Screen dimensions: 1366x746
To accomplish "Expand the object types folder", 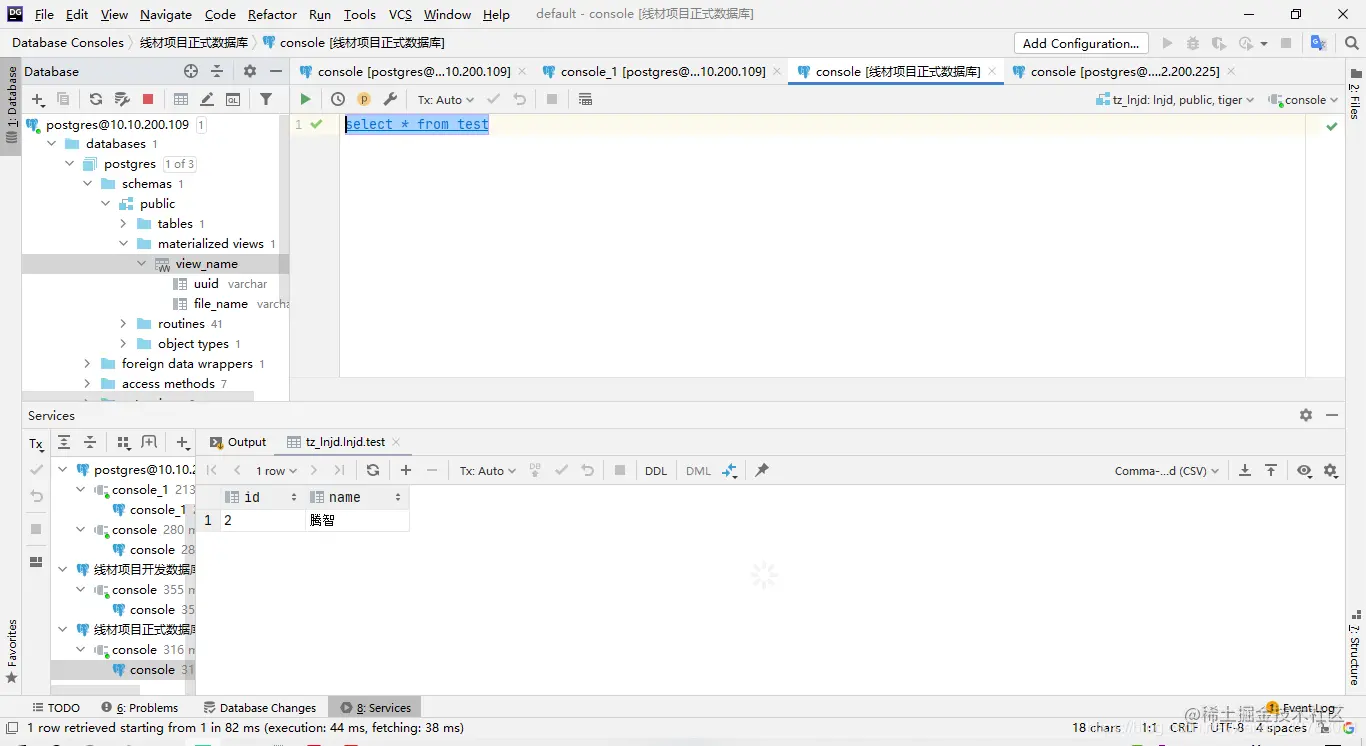I will pyautogui.click(x=124, y=344).
